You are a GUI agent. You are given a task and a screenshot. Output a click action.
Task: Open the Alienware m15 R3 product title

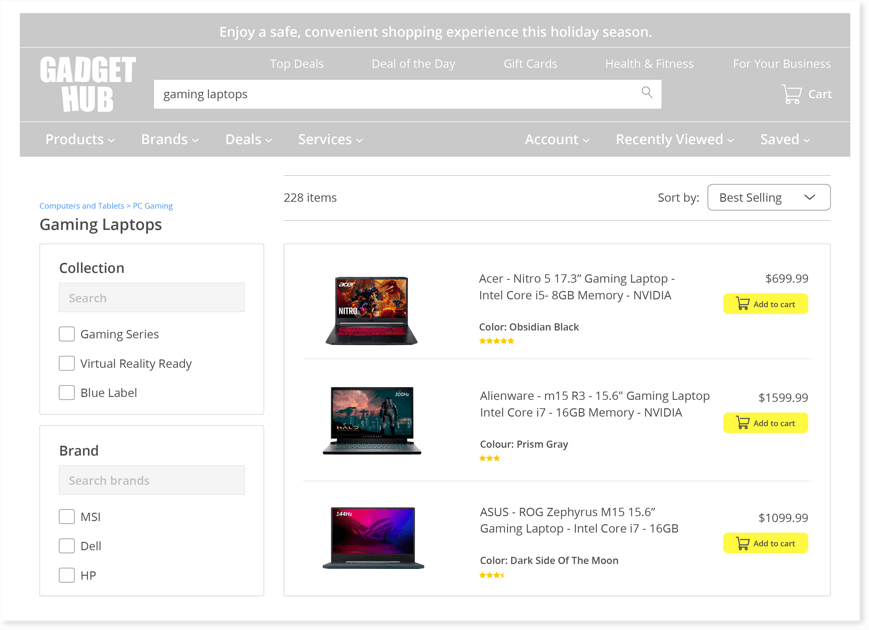tap(595, 404)
